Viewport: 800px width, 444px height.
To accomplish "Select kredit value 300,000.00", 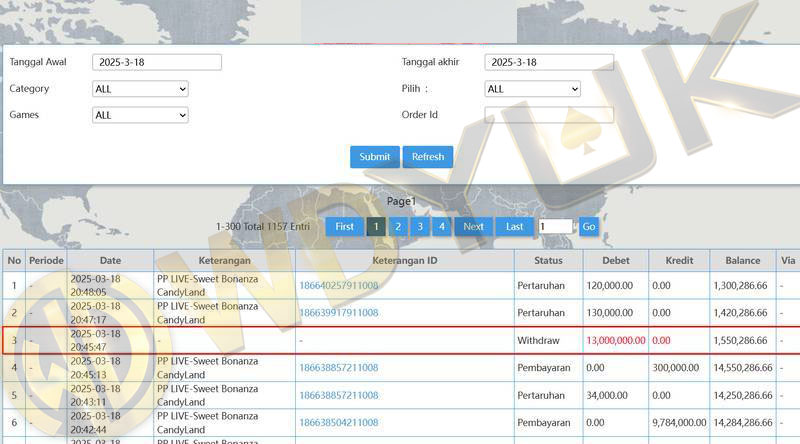I will point(676,367).
